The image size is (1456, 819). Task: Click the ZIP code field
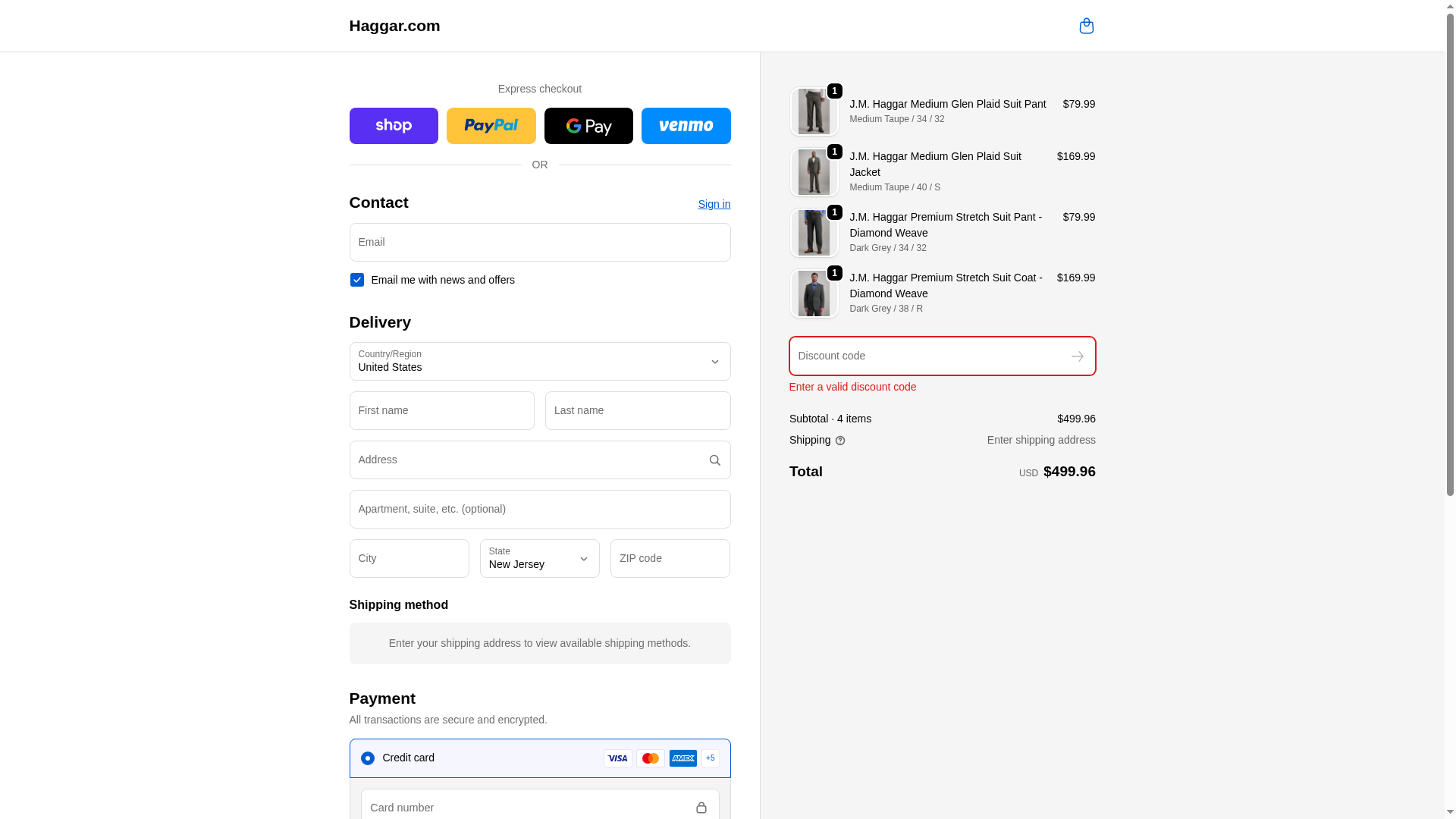(670, 559)
